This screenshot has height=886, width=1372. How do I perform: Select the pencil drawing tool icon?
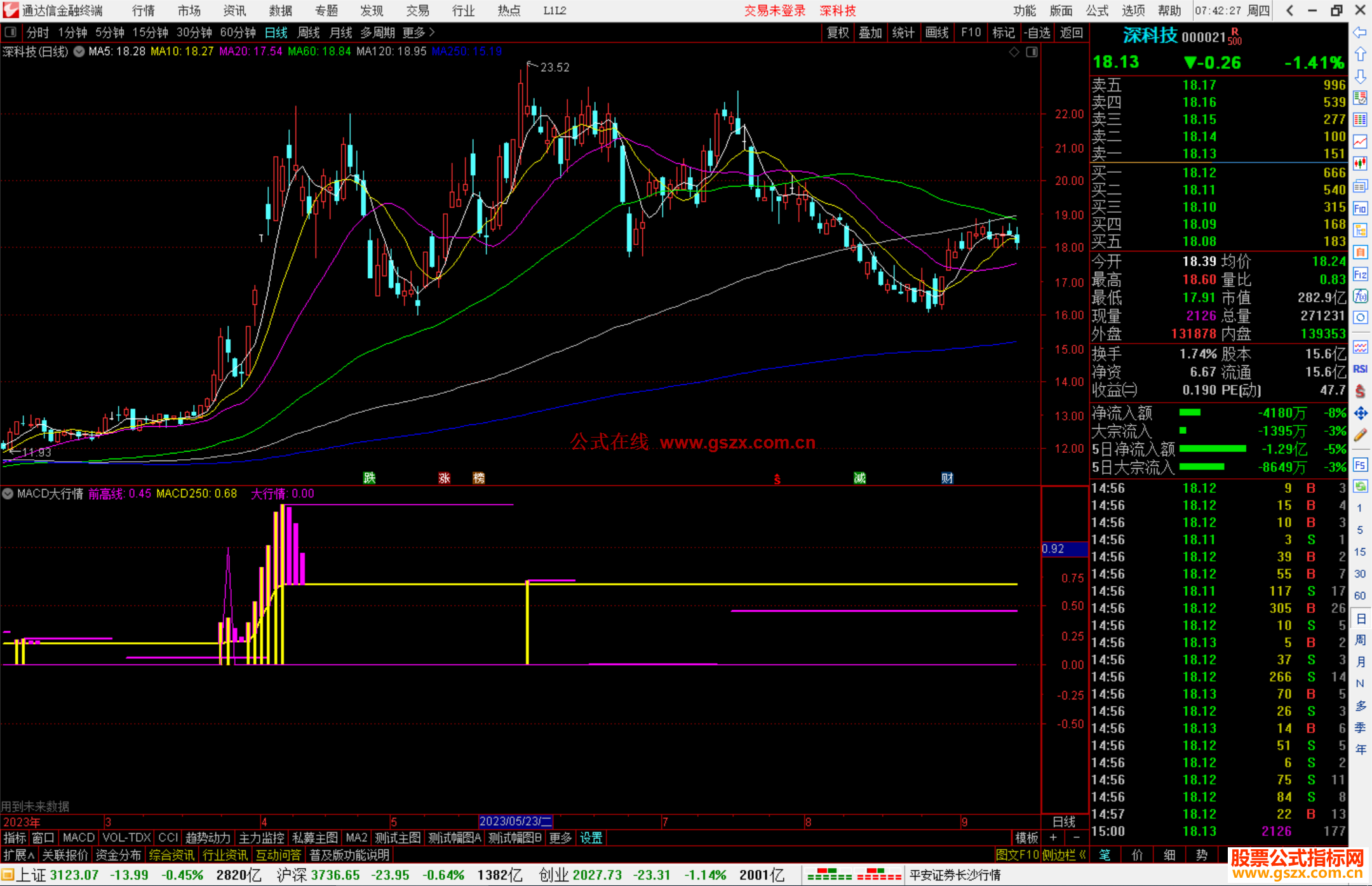(1360, 435)
